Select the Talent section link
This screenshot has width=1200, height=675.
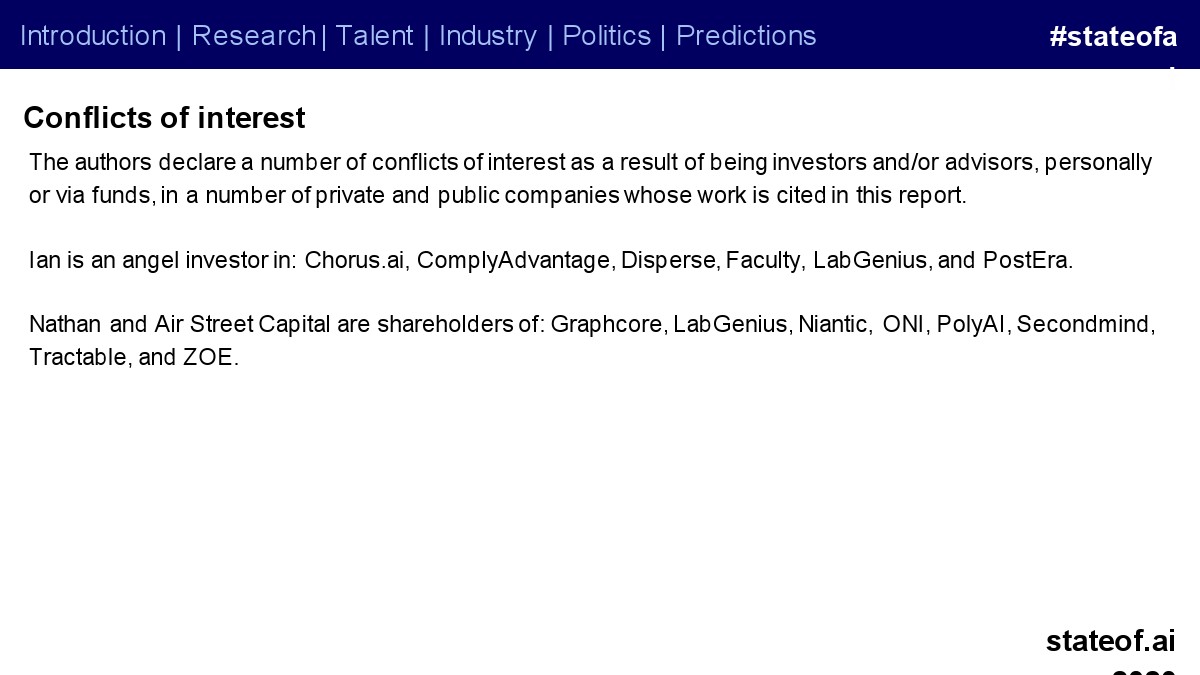point(374,36)
